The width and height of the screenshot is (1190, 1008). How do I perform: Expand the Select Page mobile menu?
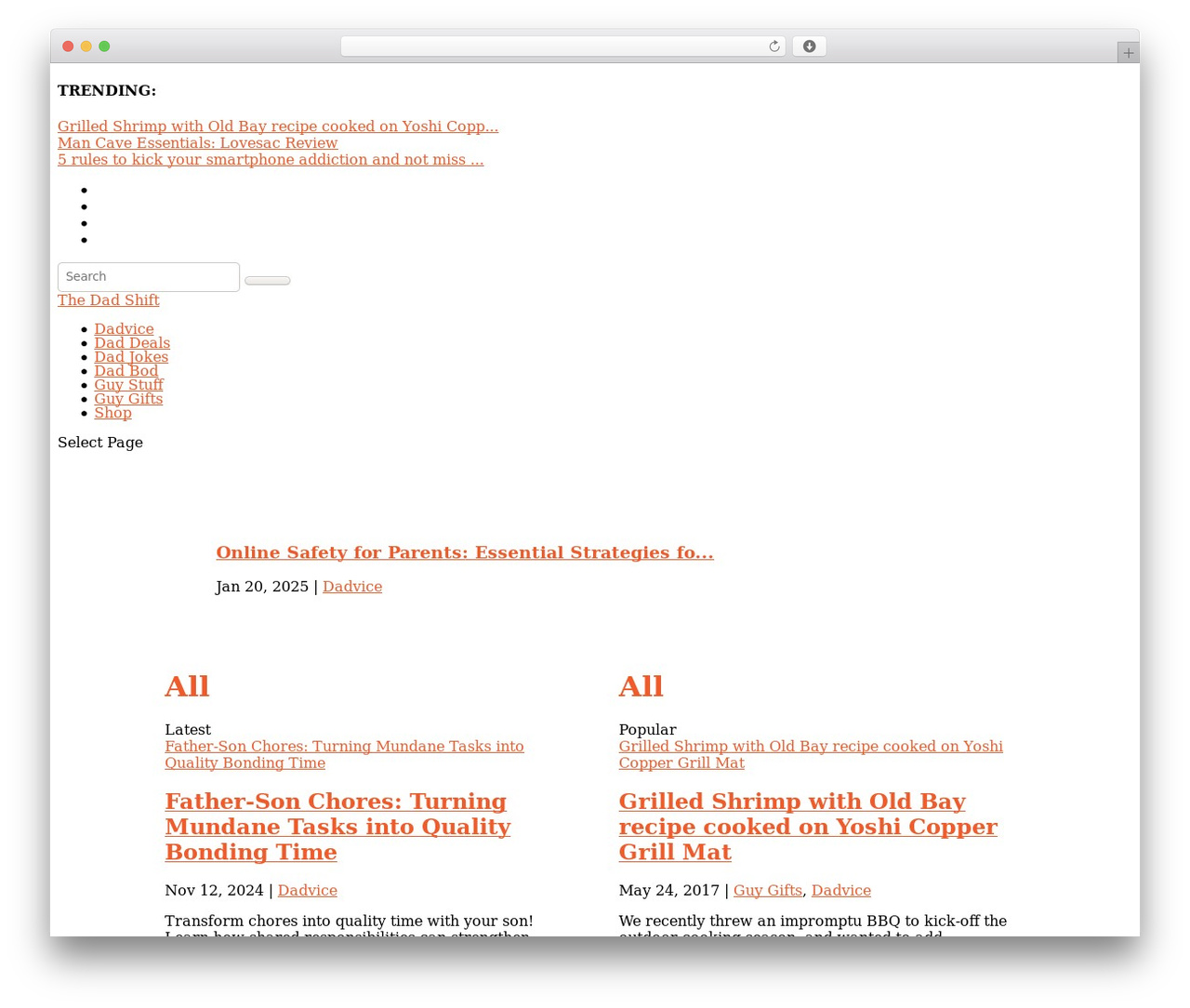coord(100,443)
